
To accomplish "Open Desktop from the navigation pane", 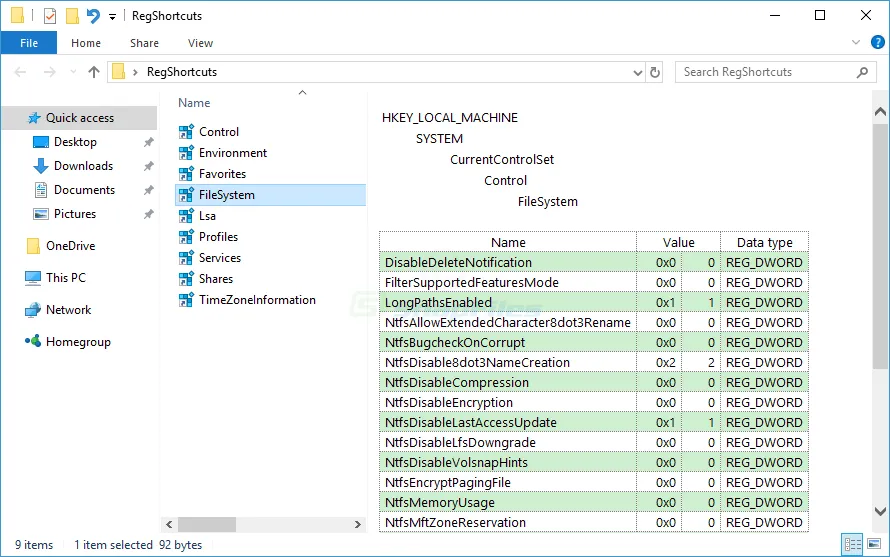I will [x=75, y=142].
